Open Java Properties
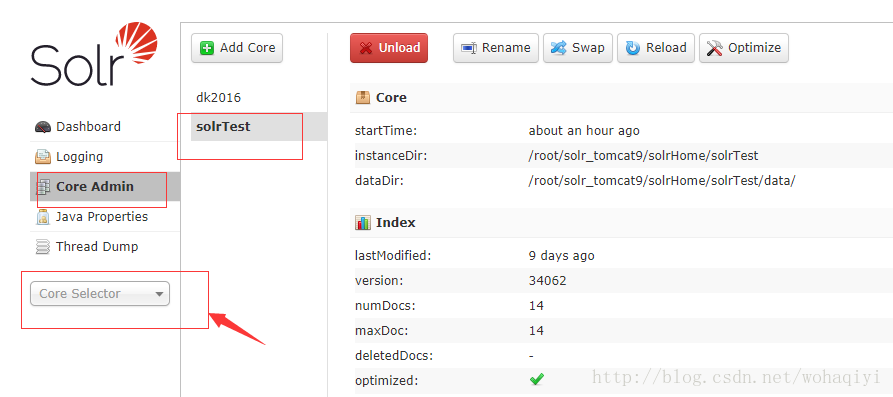 click(105, 217)
